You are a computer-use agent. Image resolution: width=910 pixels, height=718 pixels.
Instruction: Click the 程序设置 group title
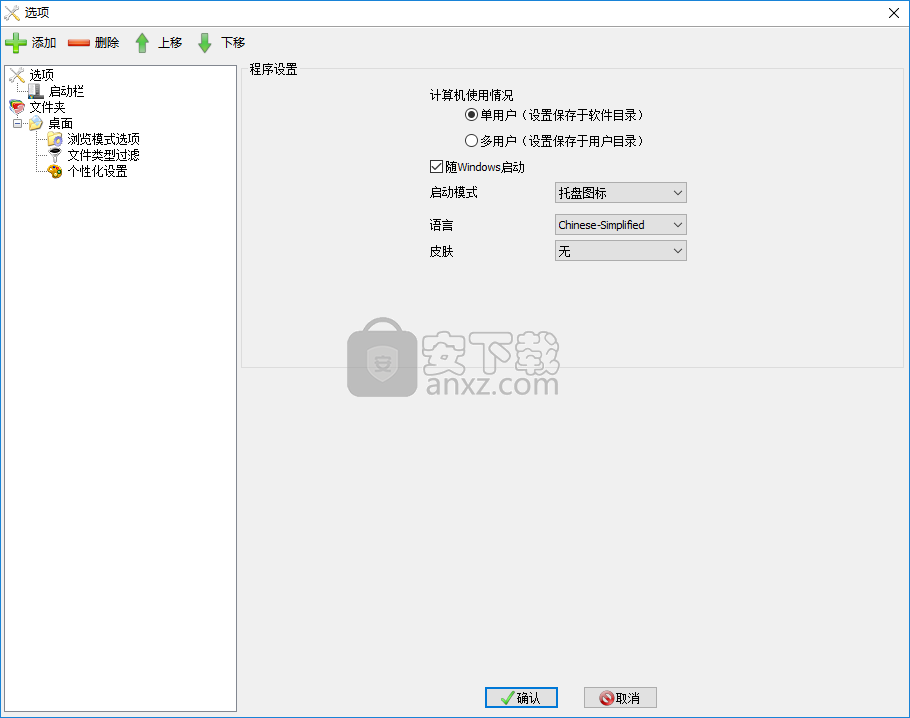tap(273, 69)
